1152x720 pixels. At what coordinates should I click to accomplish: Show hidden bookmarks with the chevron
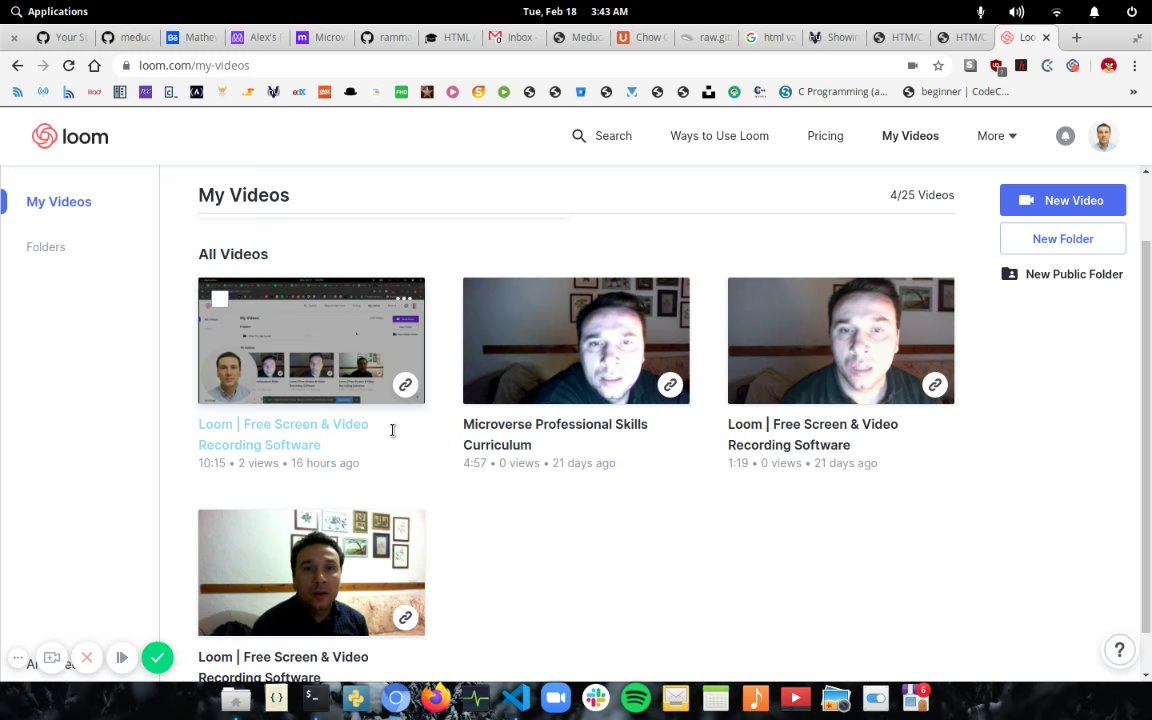click(x=1133, y=92)
